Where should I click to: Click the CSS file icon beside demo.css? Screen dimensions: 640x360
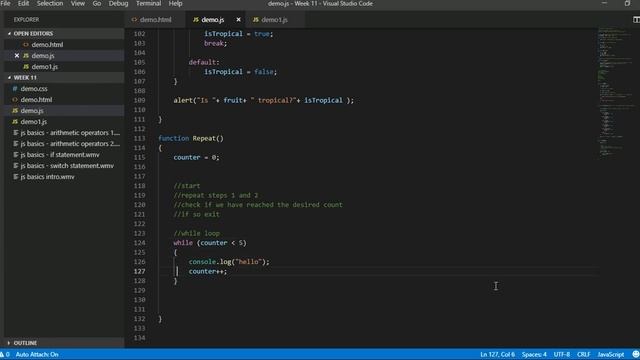tap(15, 89)
